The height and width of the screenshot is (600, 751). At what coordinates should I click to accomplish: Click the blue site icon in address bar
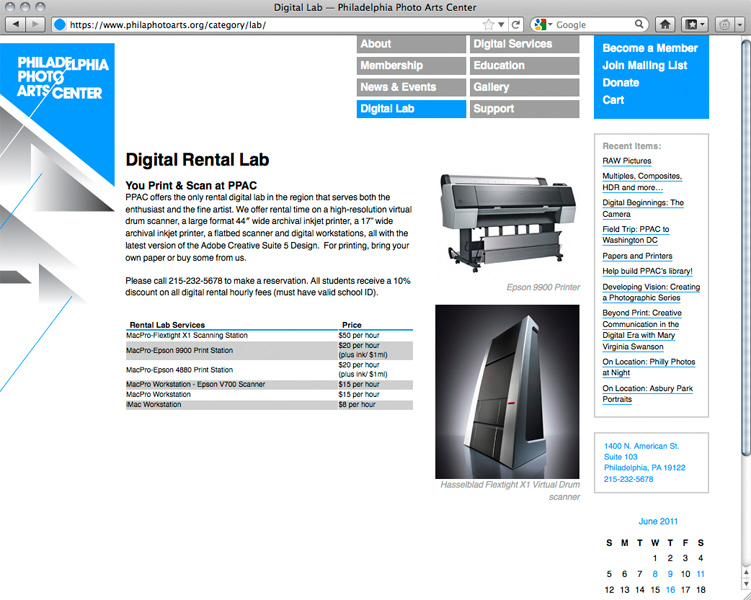[x=60, y=24]
